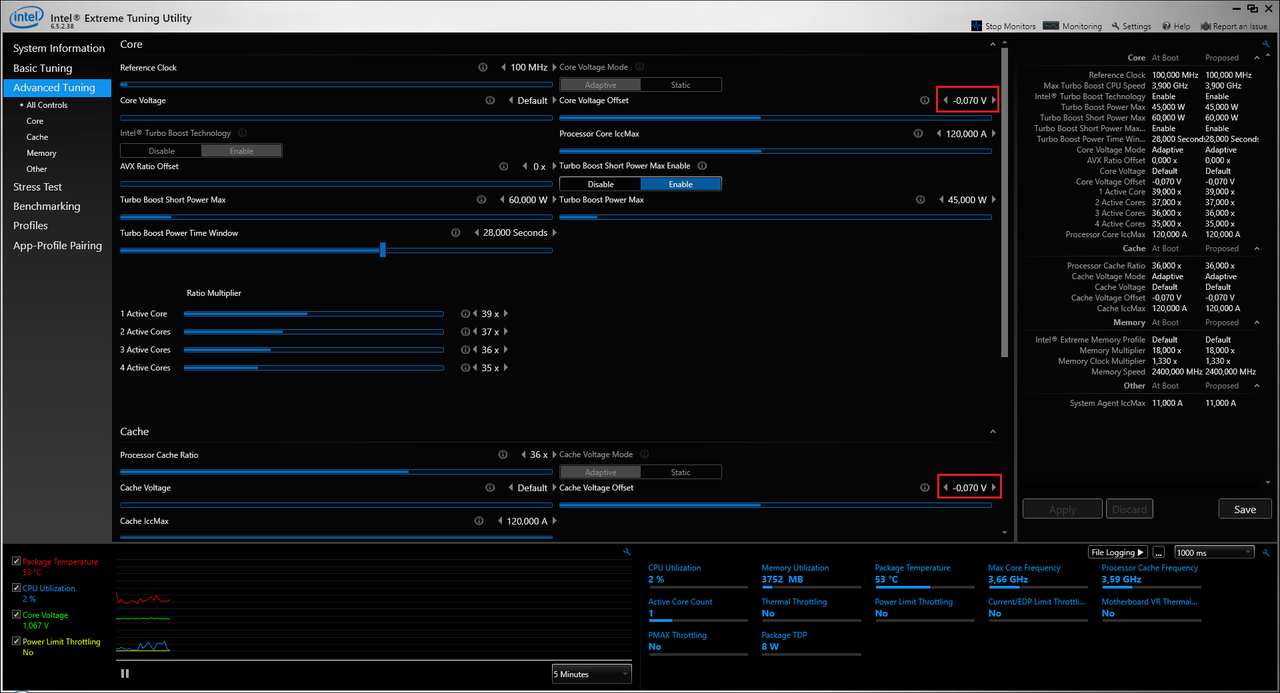Jump to Memory under Advanced Tuning

[x=42, y=153]
